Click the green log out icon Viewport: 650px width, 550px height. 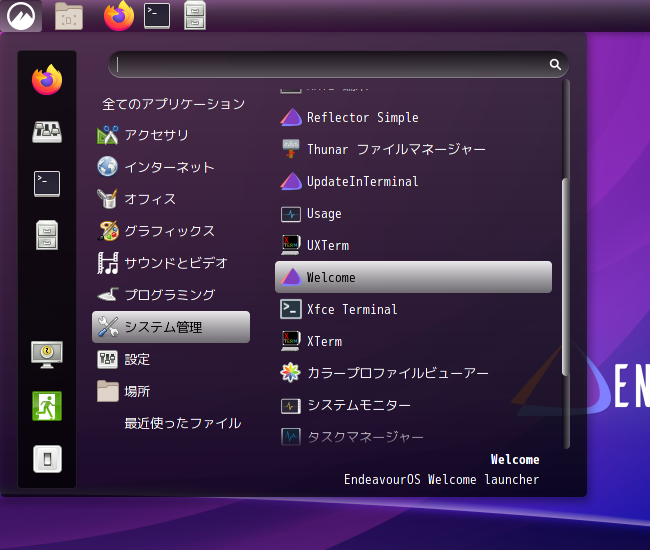coord(47,406)
